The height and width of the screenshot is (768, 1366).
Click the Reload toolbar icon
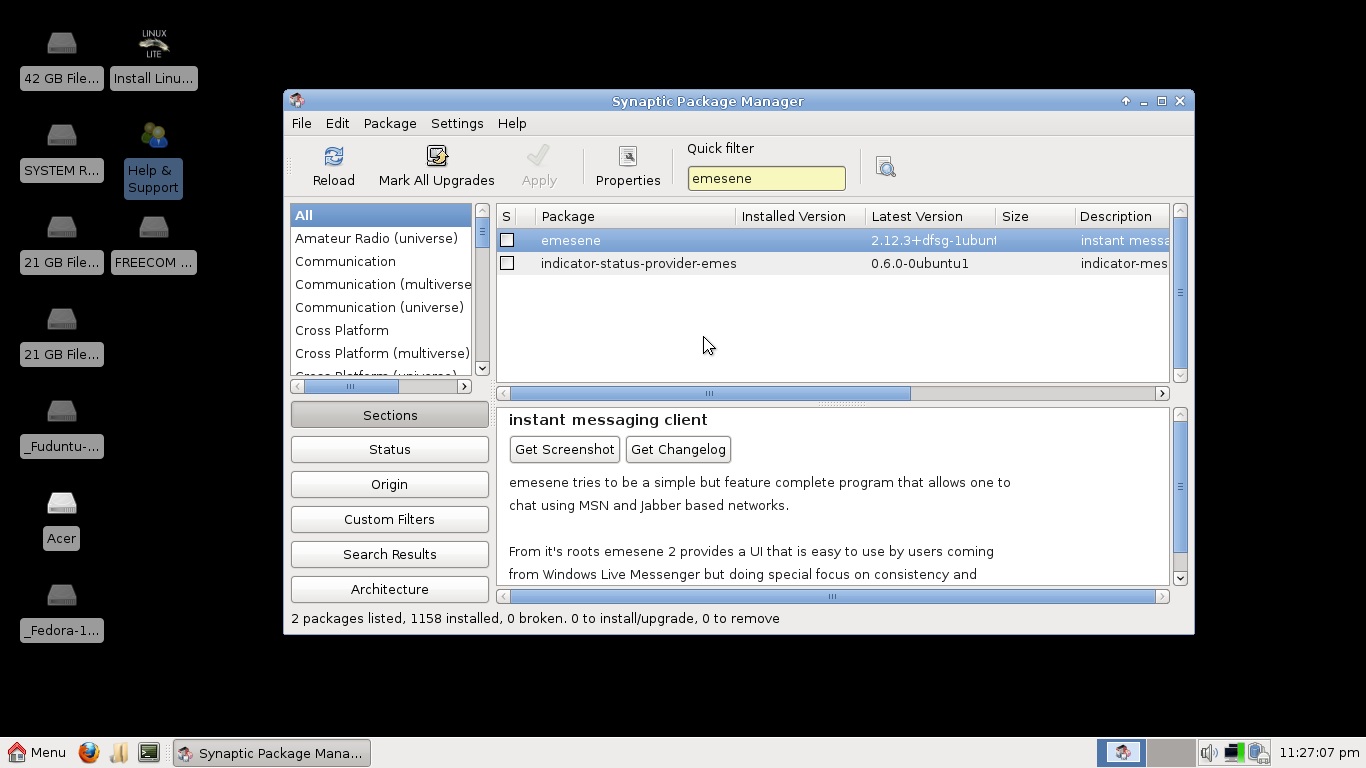[333, 156]
